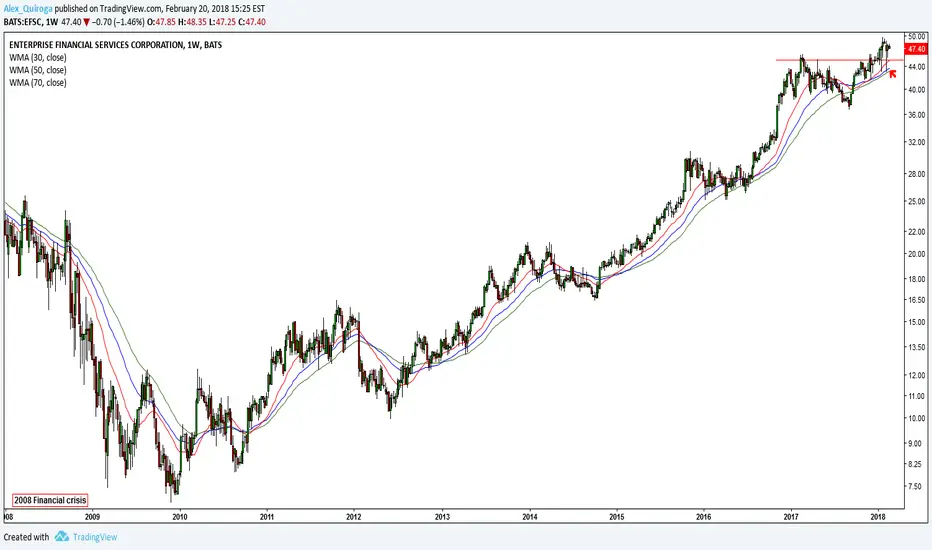Click the L:47.25 low value
Screen dimensions: 932x550
(222, 22)
